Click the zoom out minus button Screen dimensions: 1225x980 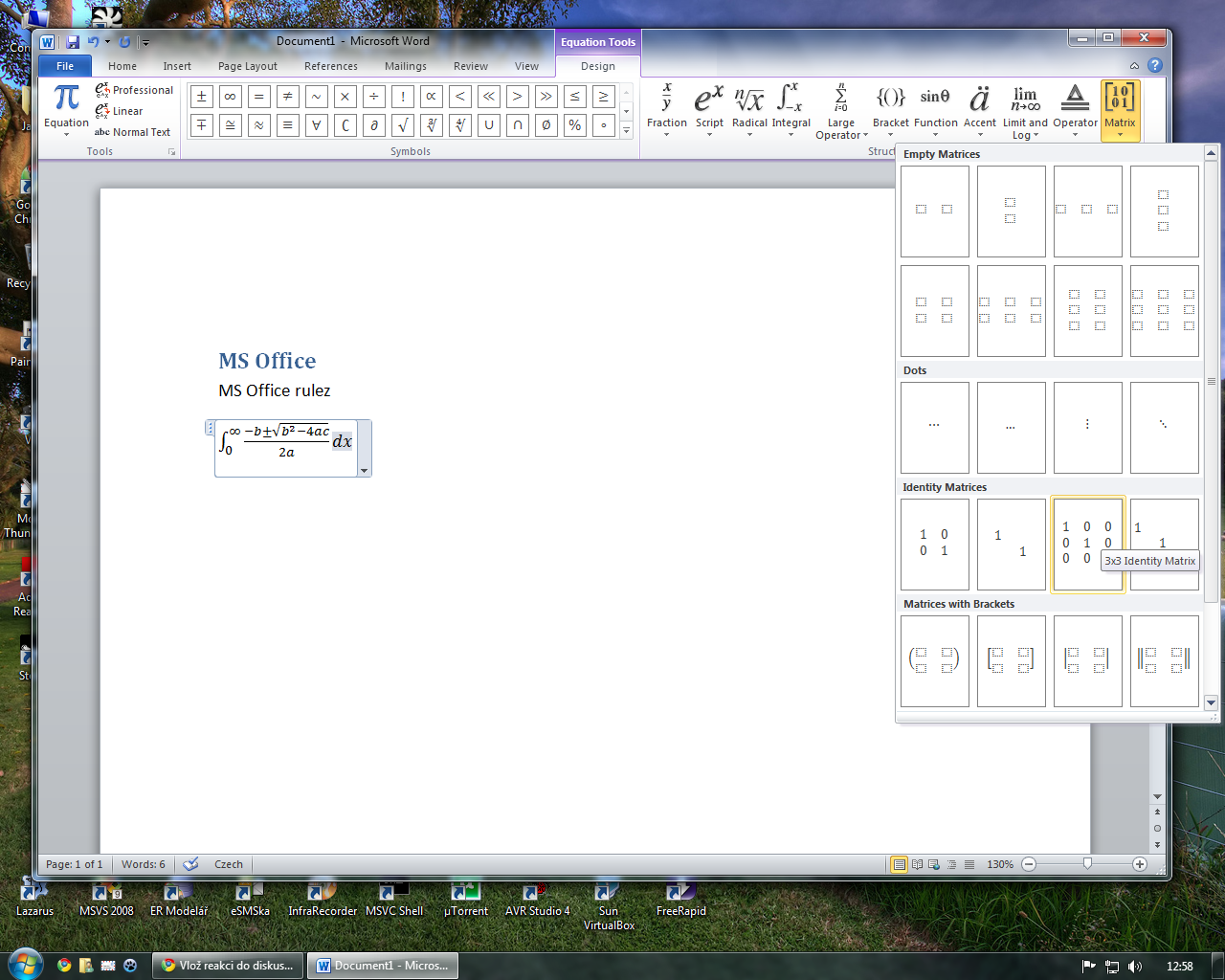pos(1029,864)
